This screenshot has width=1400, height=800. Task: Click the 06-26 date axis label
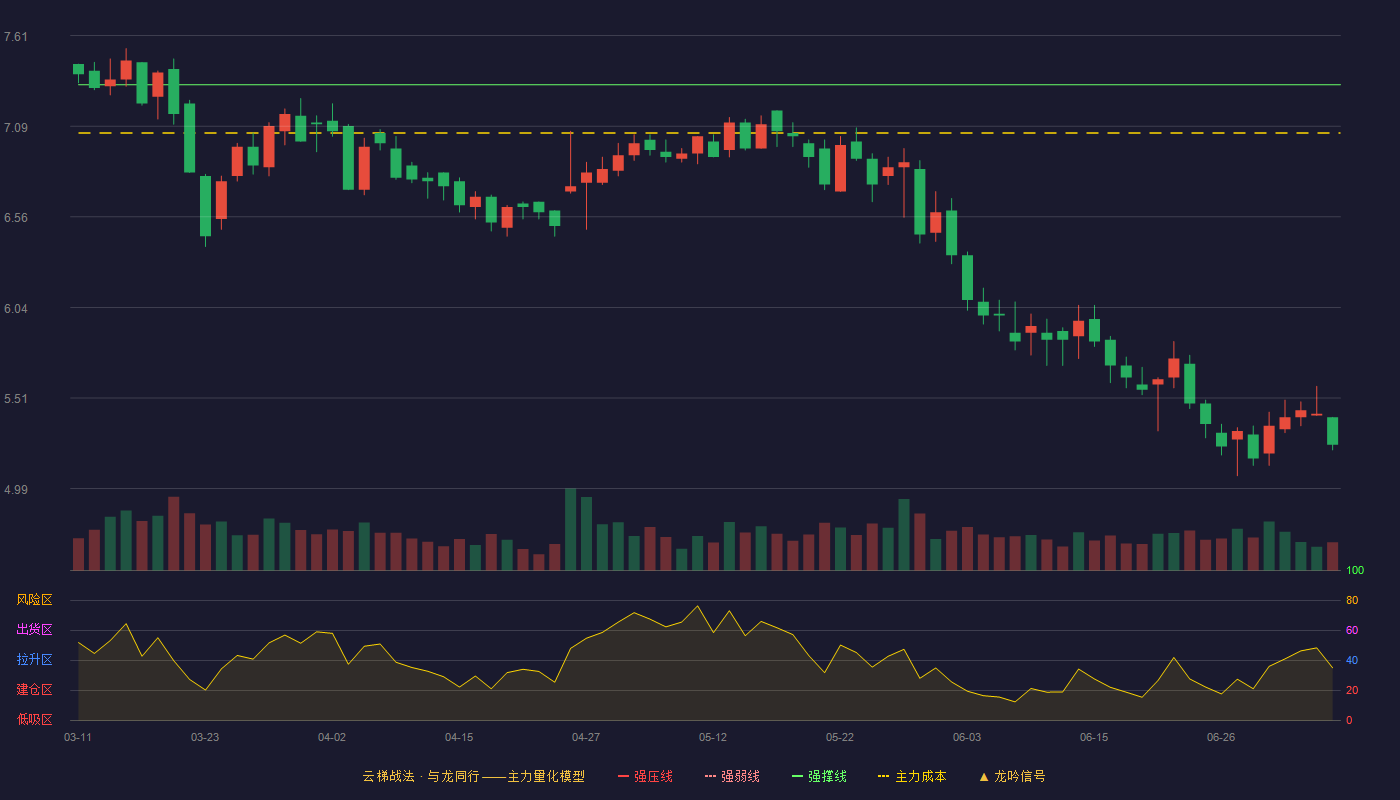click(1221, 737)
